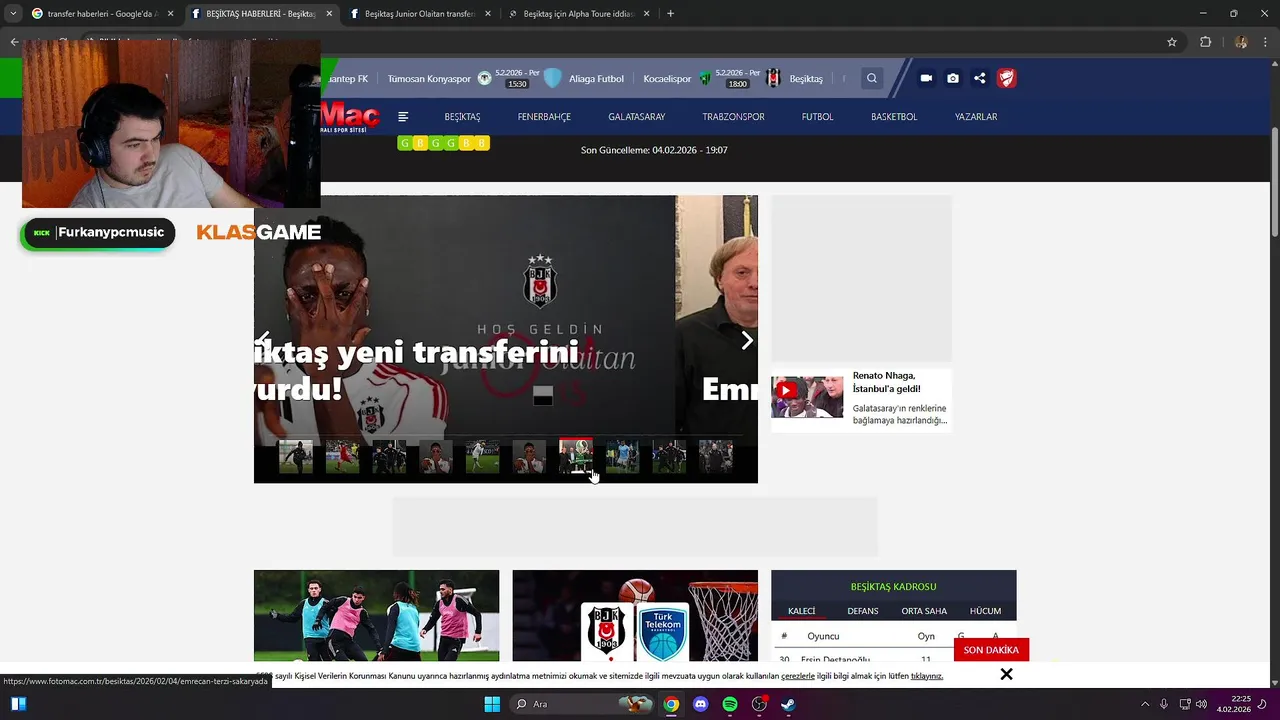Open Discord from the taskbar
1280x720 pixels.
[x=700, y=704]
